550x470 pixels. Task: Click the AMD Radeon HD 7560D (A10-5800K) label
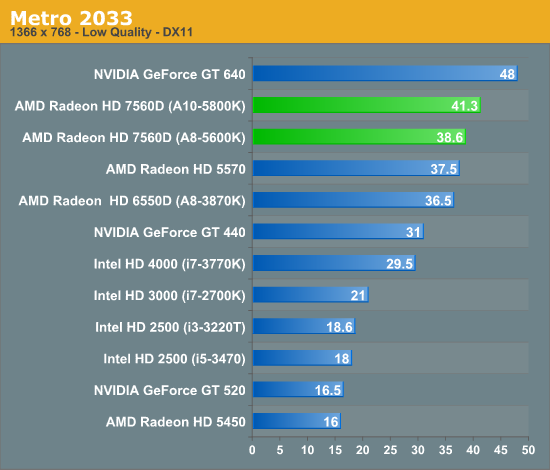[130, 106]
